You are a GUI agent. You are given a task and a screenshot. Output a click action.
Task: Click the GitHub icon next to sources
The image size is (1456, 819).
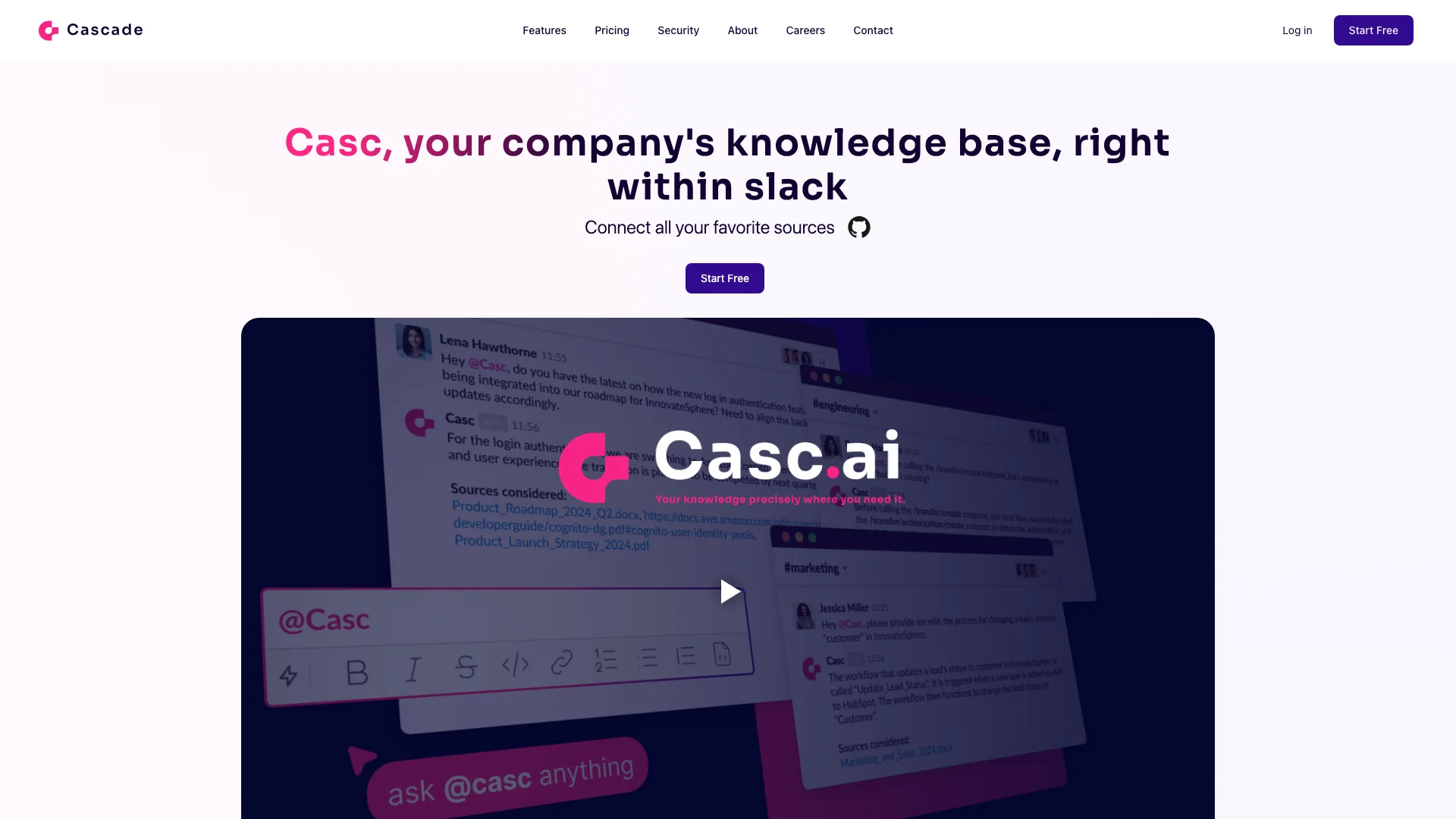859,227
